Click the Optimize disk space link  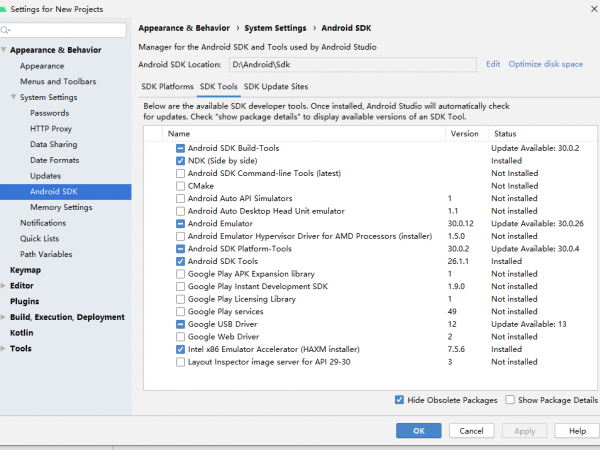(545, 64)
